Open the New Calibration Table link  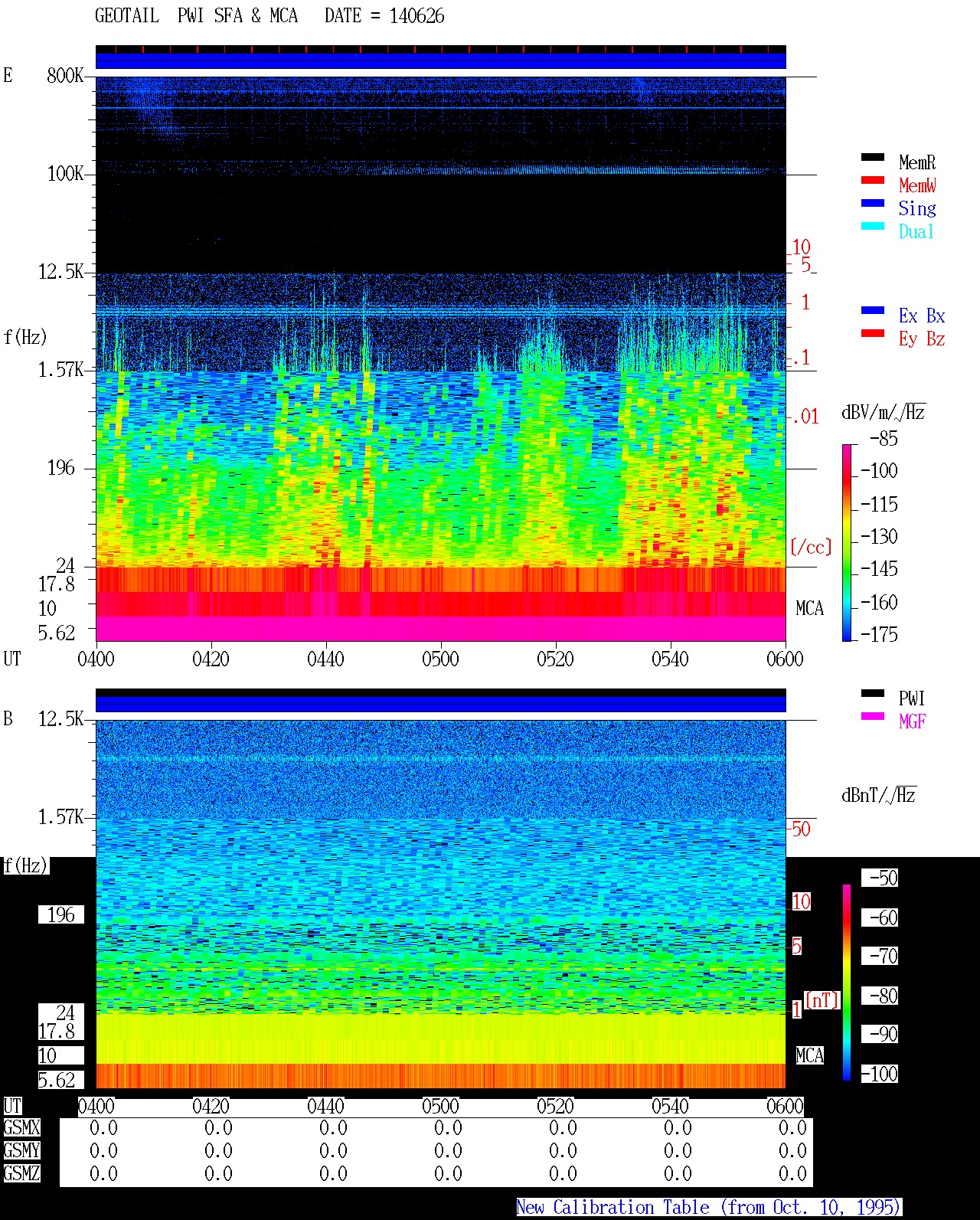pos(708,1208)
